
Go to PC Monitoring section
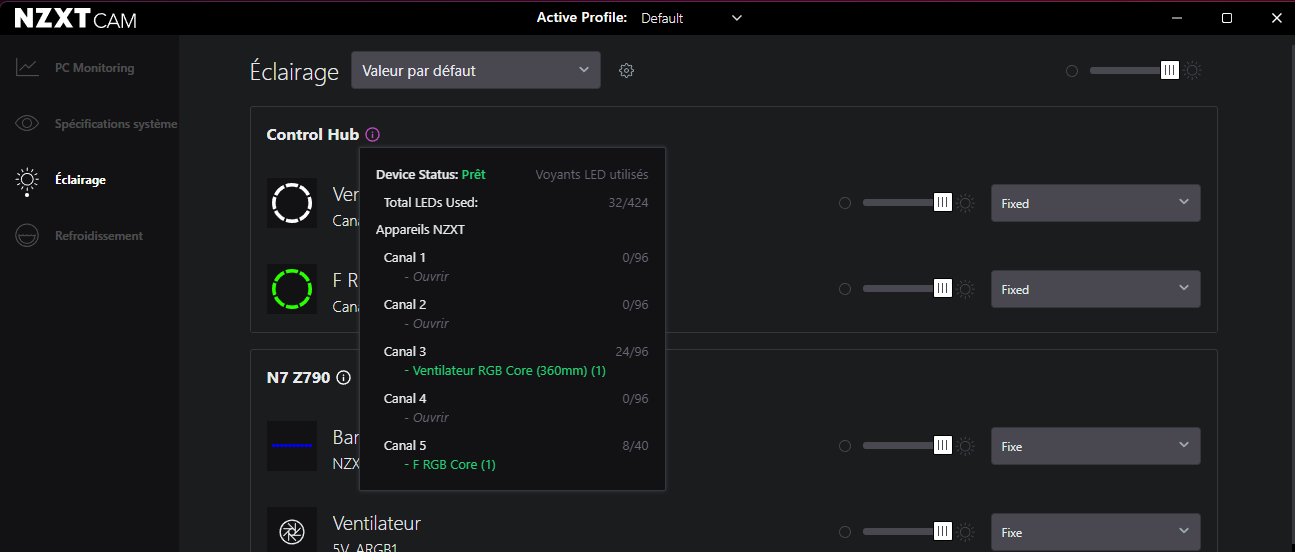[x=94, y=68]
